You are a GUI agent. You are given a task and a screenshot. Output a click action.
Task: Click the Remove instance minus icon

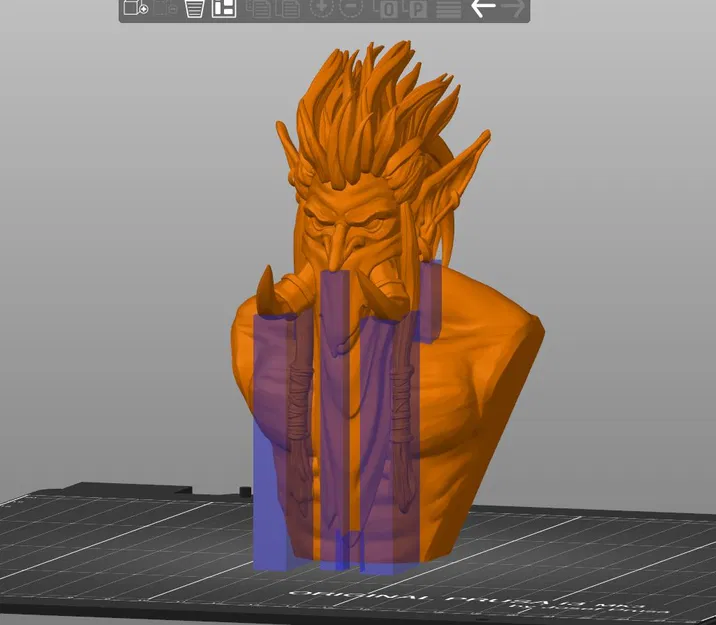(351, 8)
